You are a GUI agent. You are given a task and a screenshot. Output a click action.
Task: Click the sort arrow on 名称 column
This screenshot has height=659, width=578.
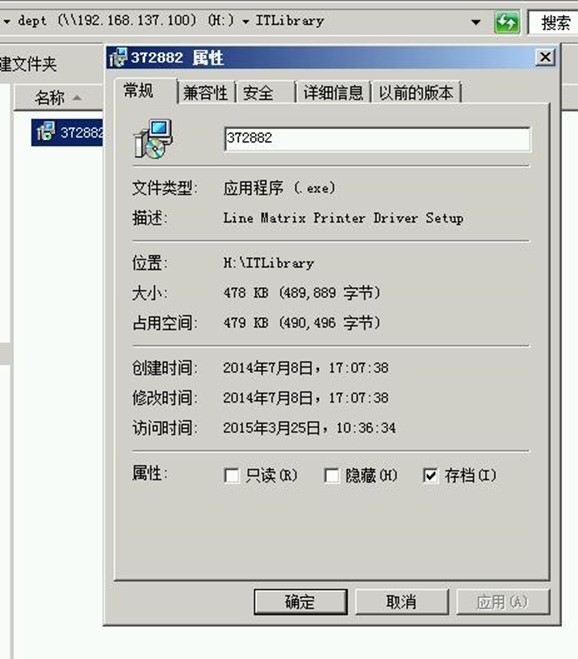(77, 98)
